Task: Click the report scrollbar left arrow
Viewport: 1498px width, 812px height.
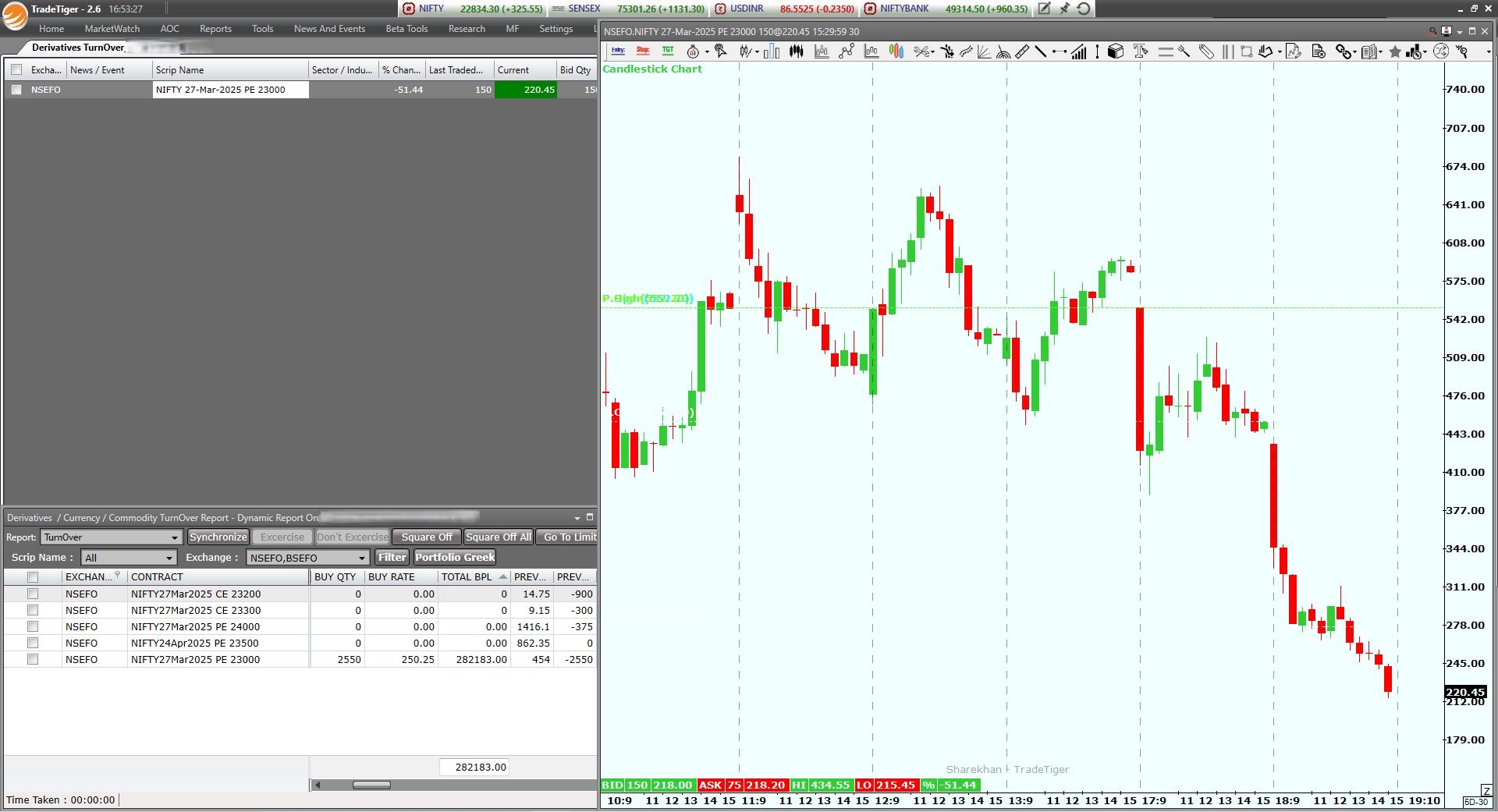Action: (x=317, y=785)
